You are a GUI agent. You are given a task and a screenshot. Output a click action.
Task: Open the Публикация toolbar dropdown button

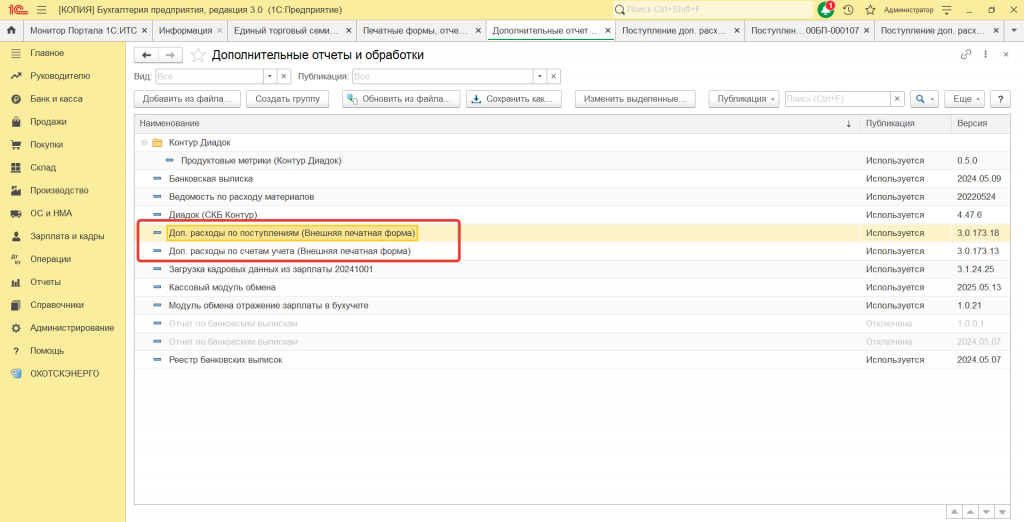[x=744, y=99]
